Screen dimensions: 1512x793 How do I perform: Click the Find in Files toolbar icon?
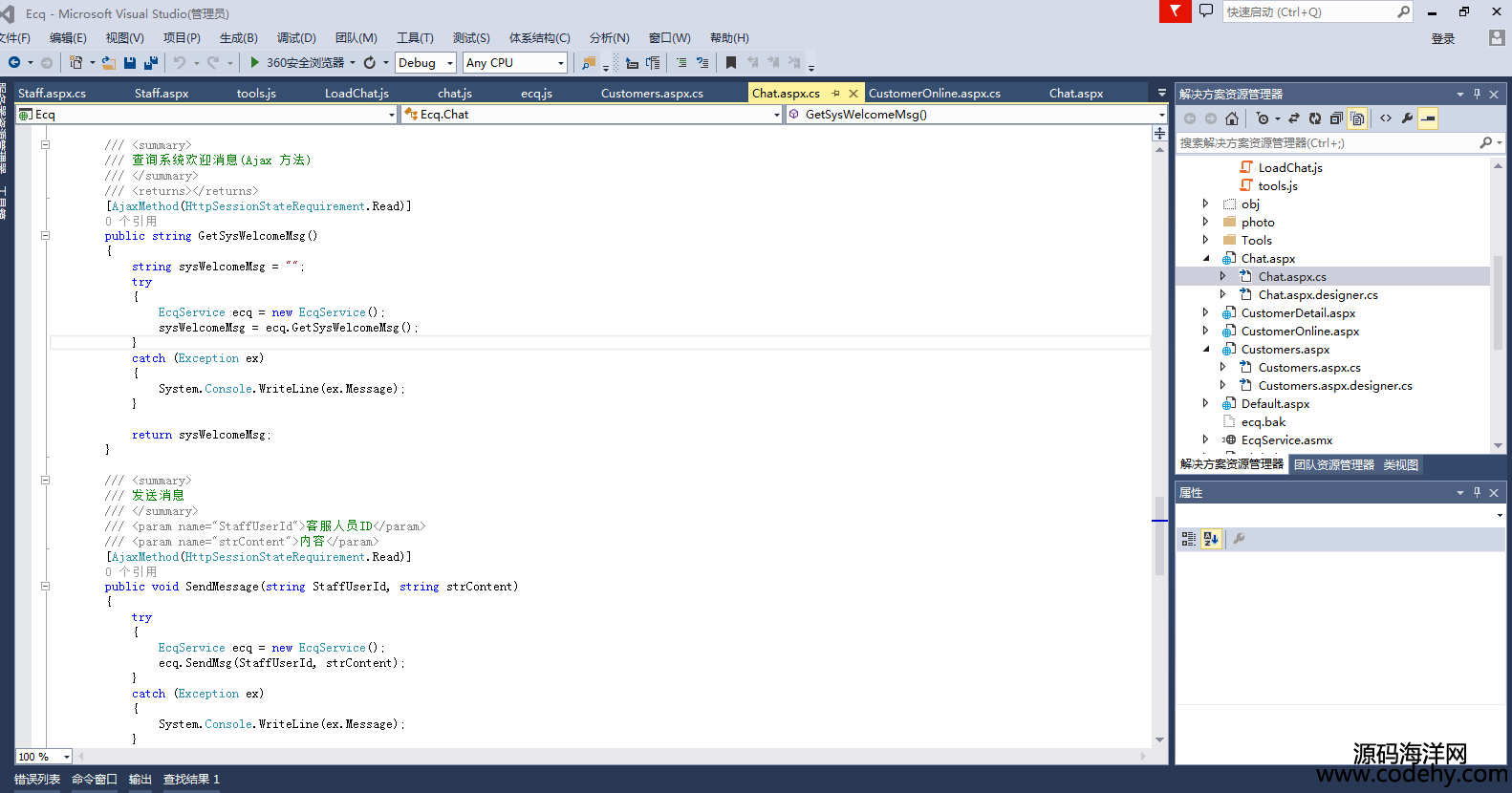(589, 62)
